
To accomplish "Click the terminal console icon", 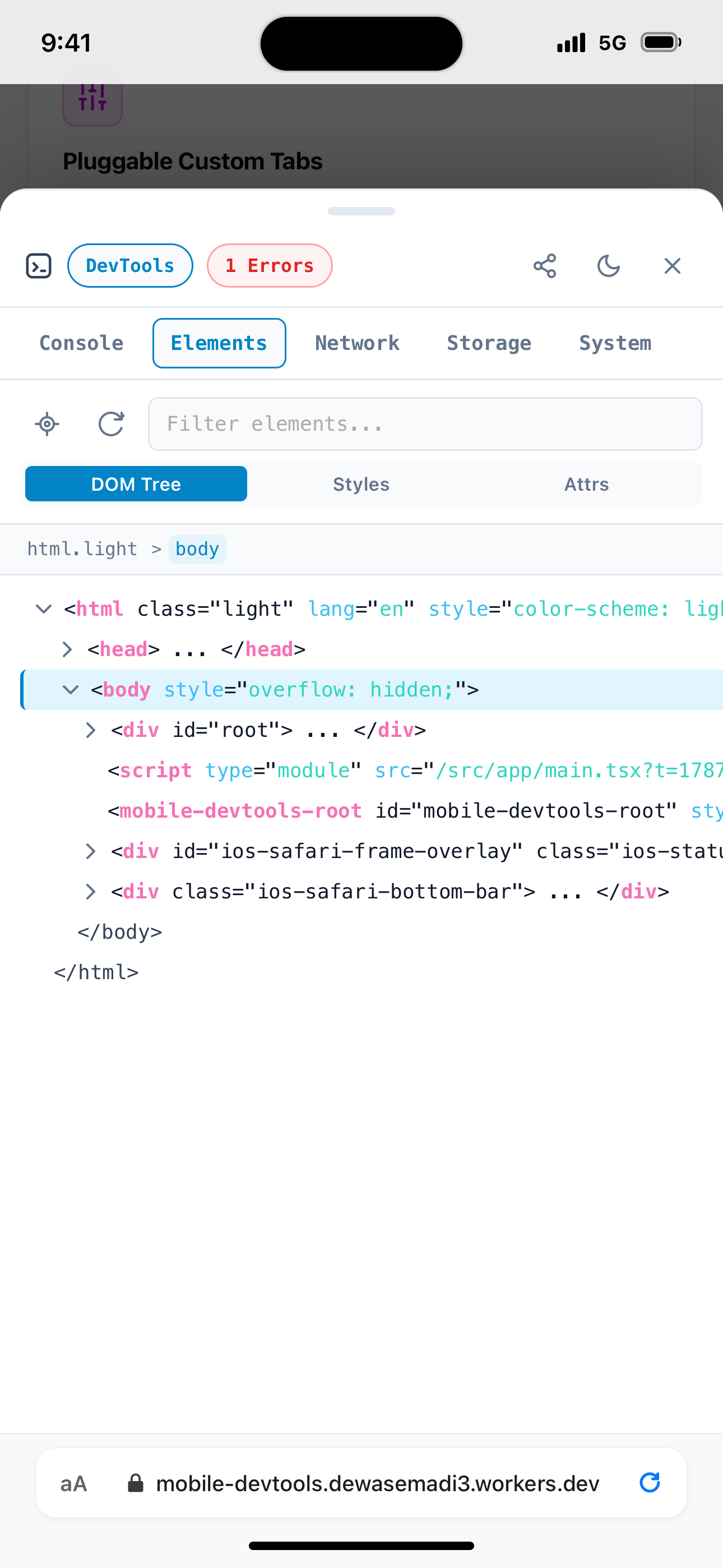I will (x=39, y=266).
